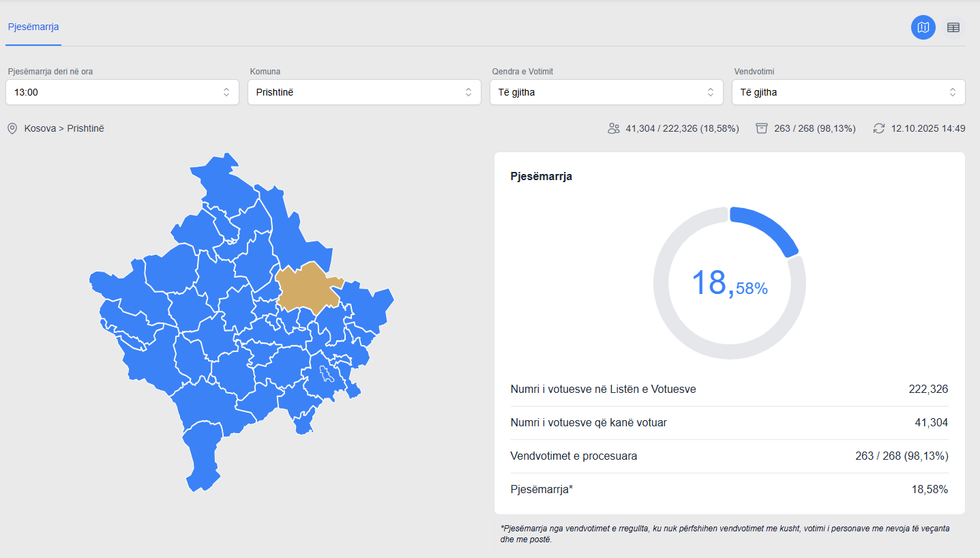Click the Vendvotimet e procesuara row
Viewport: 980px width, 558px height.
coord(729,456)
